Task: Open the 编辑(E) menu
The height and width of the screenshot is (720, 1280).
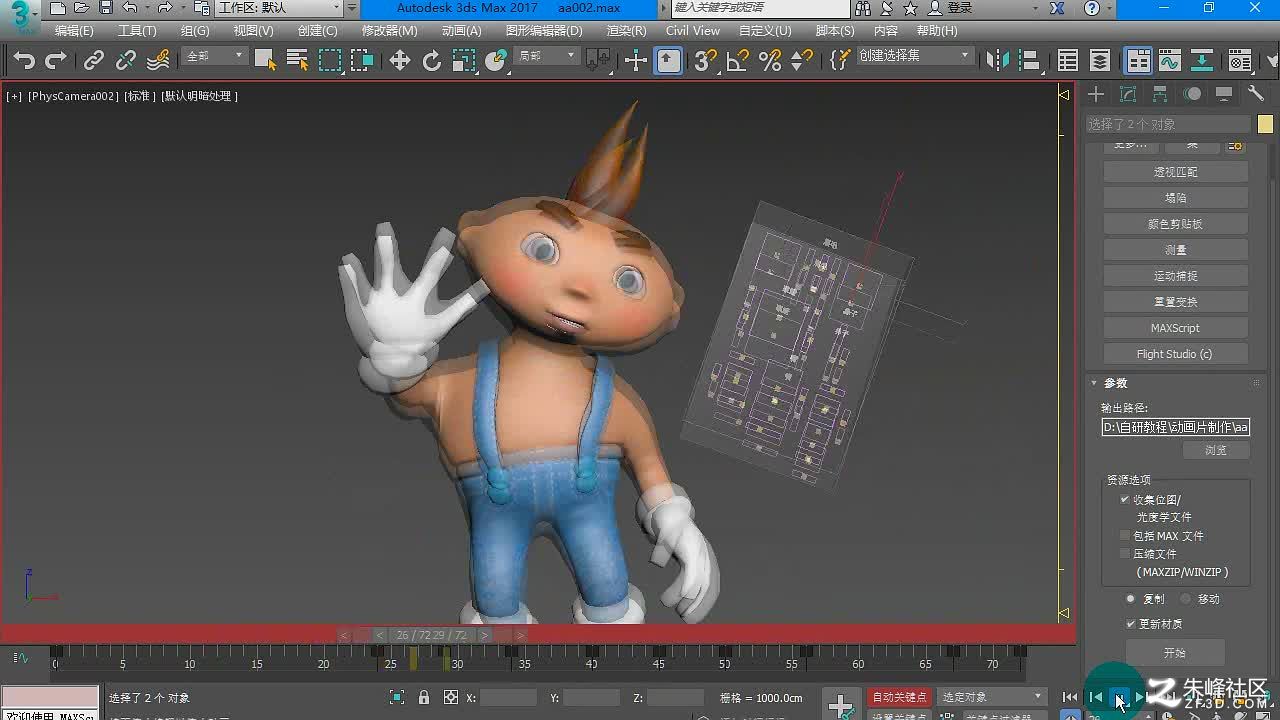Action: (x=74, y=31)
